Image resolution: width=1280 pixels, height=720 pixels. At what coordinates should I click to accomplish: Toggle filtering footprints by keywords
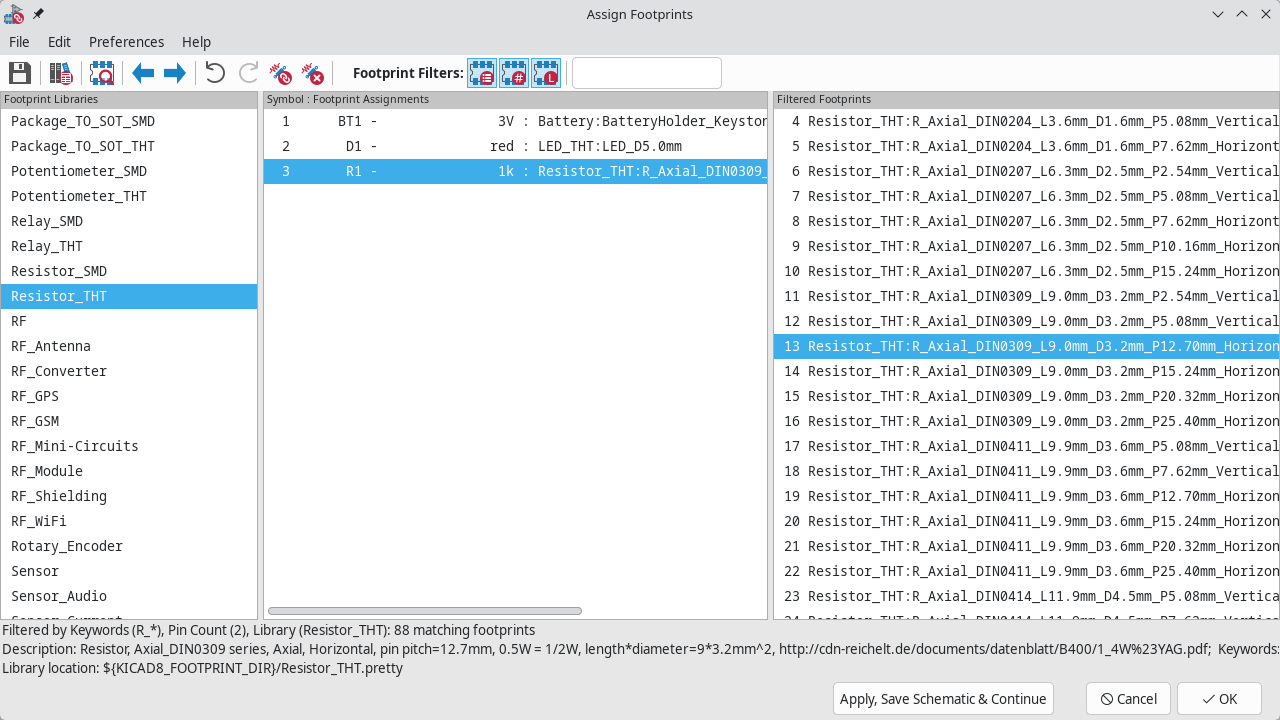[x=481, y=72]
